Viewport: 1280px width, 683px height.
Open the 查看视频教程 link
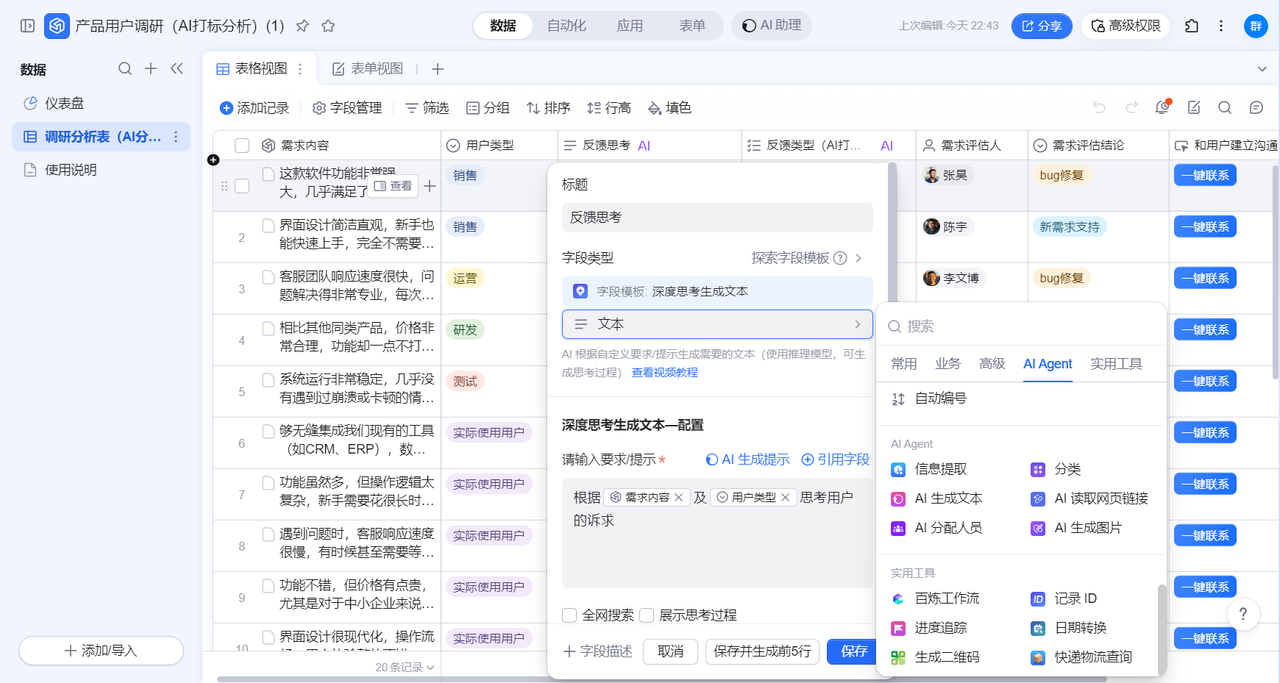pos(664,372)
